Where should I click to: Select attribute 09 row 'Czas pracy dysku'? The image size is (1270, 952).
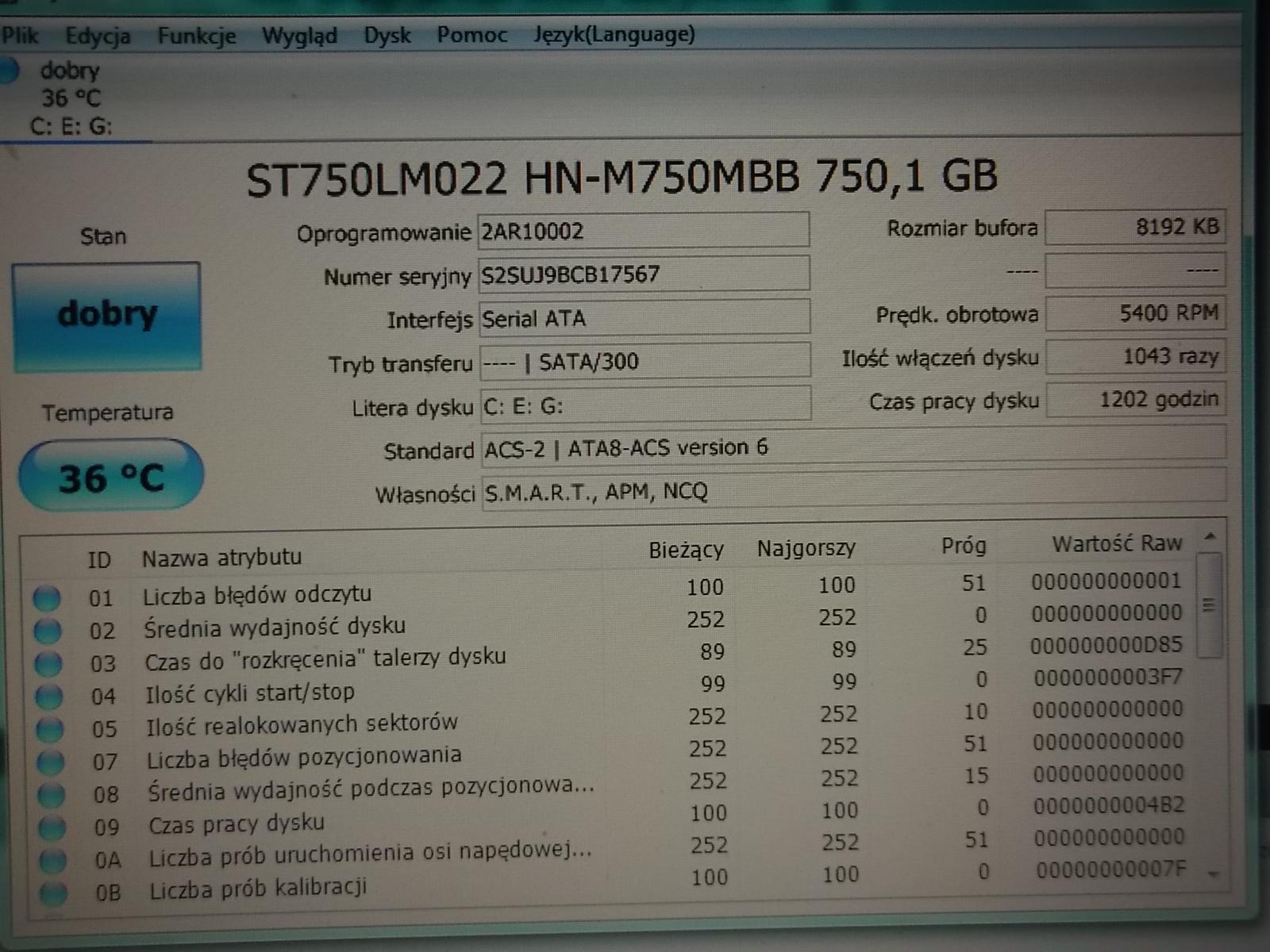click(x=613, y=816)
